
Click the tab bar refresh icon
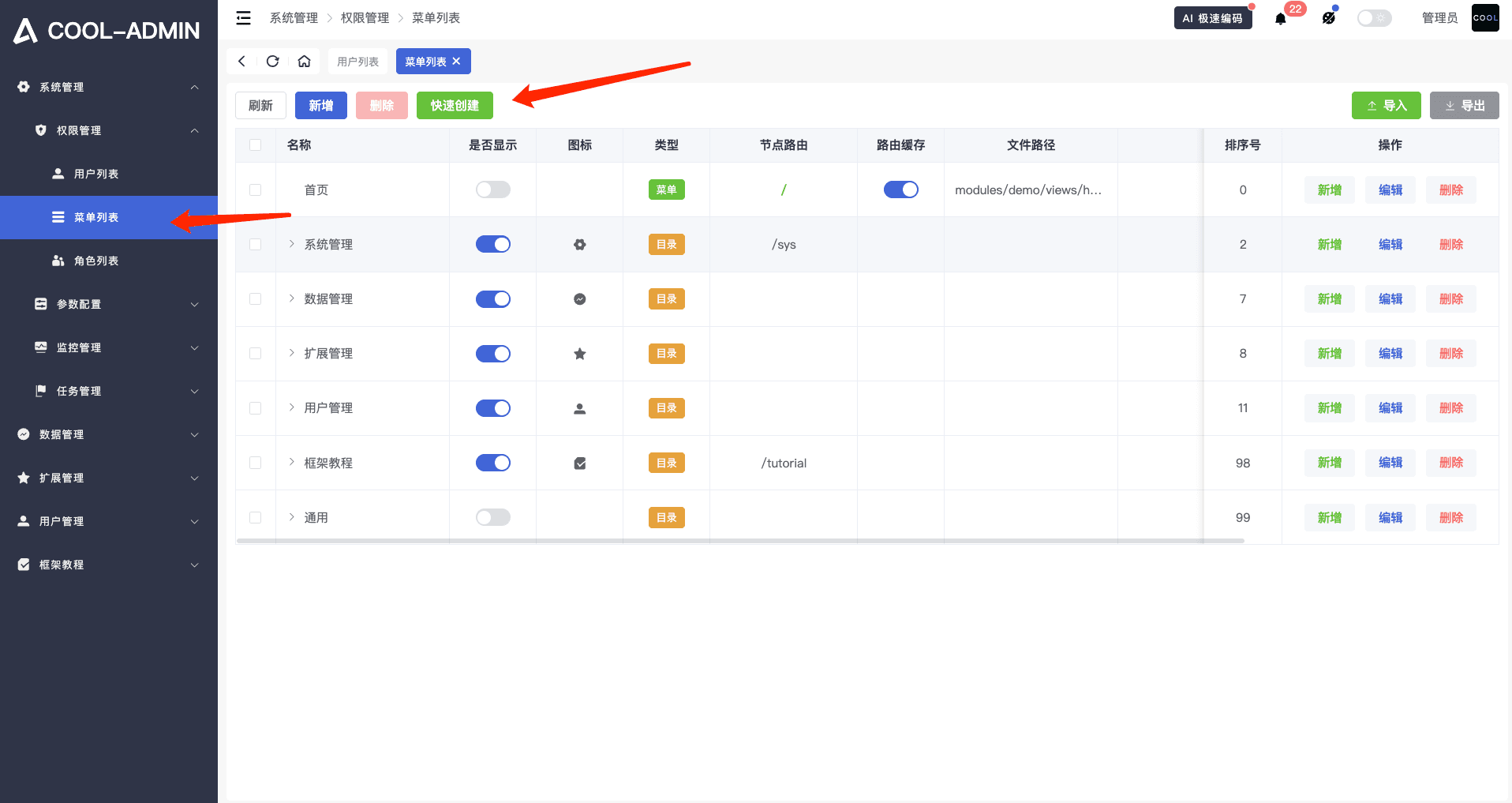tap(273, 62)
